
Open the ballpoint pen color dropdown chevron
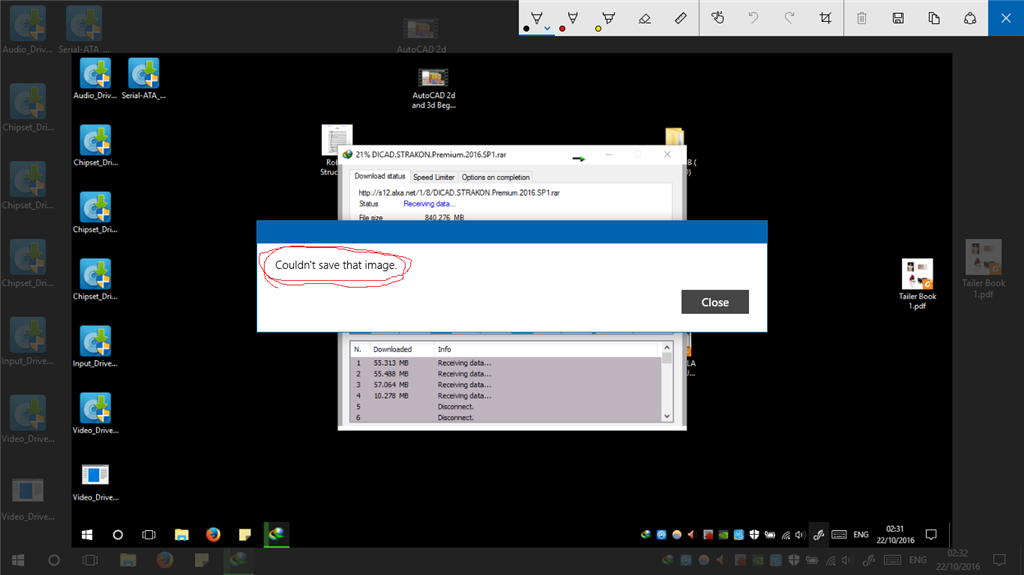(547, 29)
